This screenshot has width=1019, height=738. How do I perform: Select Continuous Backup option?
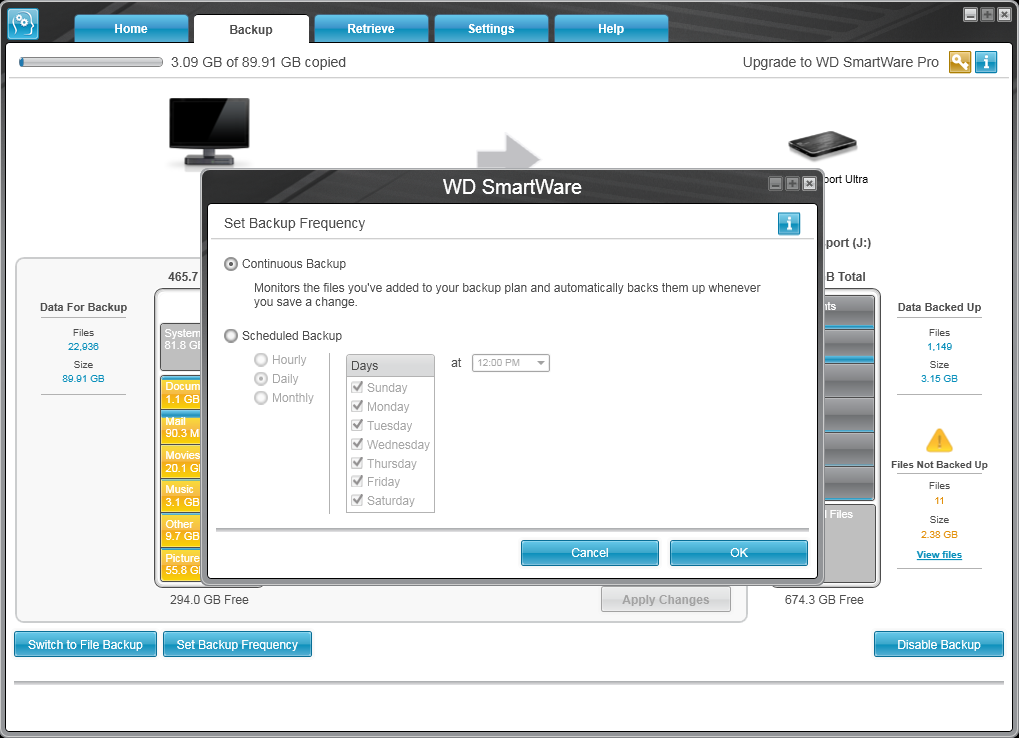point(231,264)
